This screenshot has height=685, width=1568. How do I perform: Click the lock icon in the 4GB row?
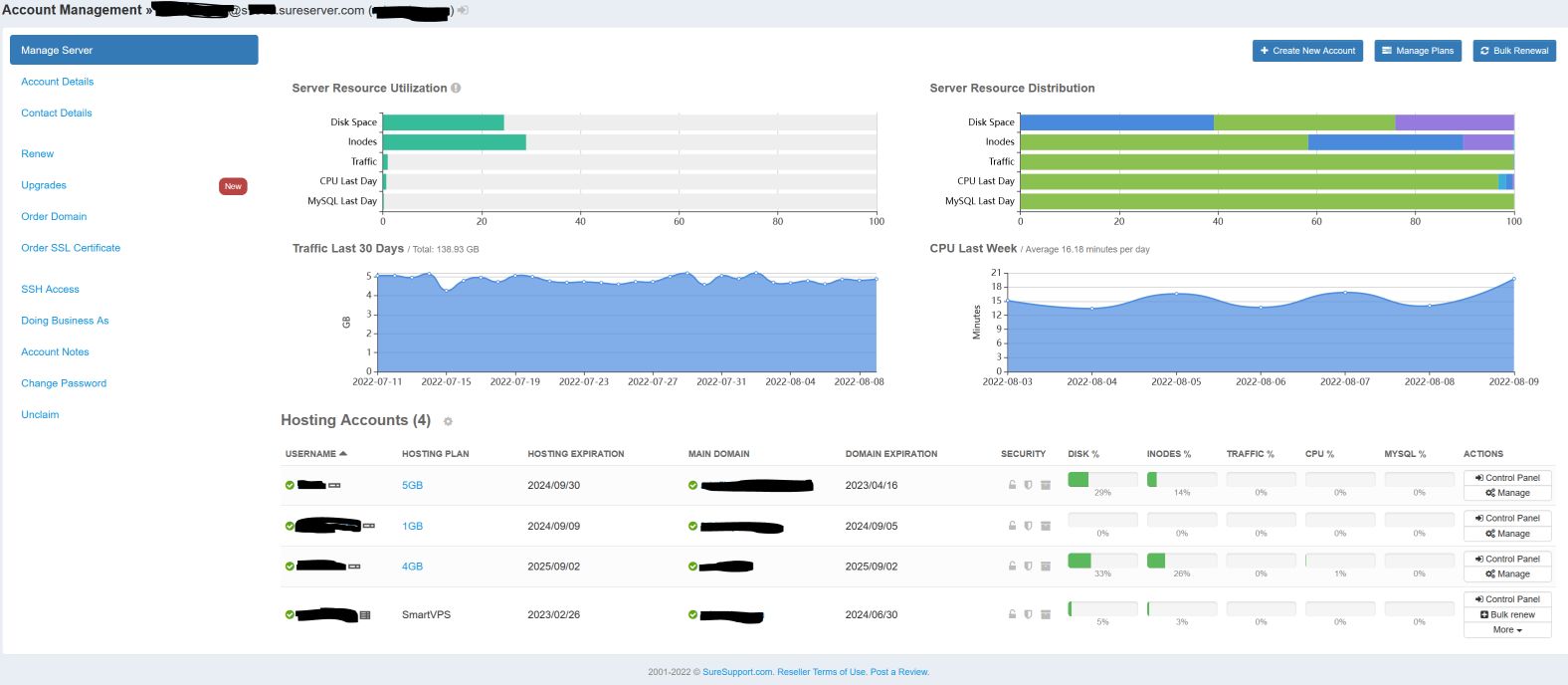(x=1012, y=567)
